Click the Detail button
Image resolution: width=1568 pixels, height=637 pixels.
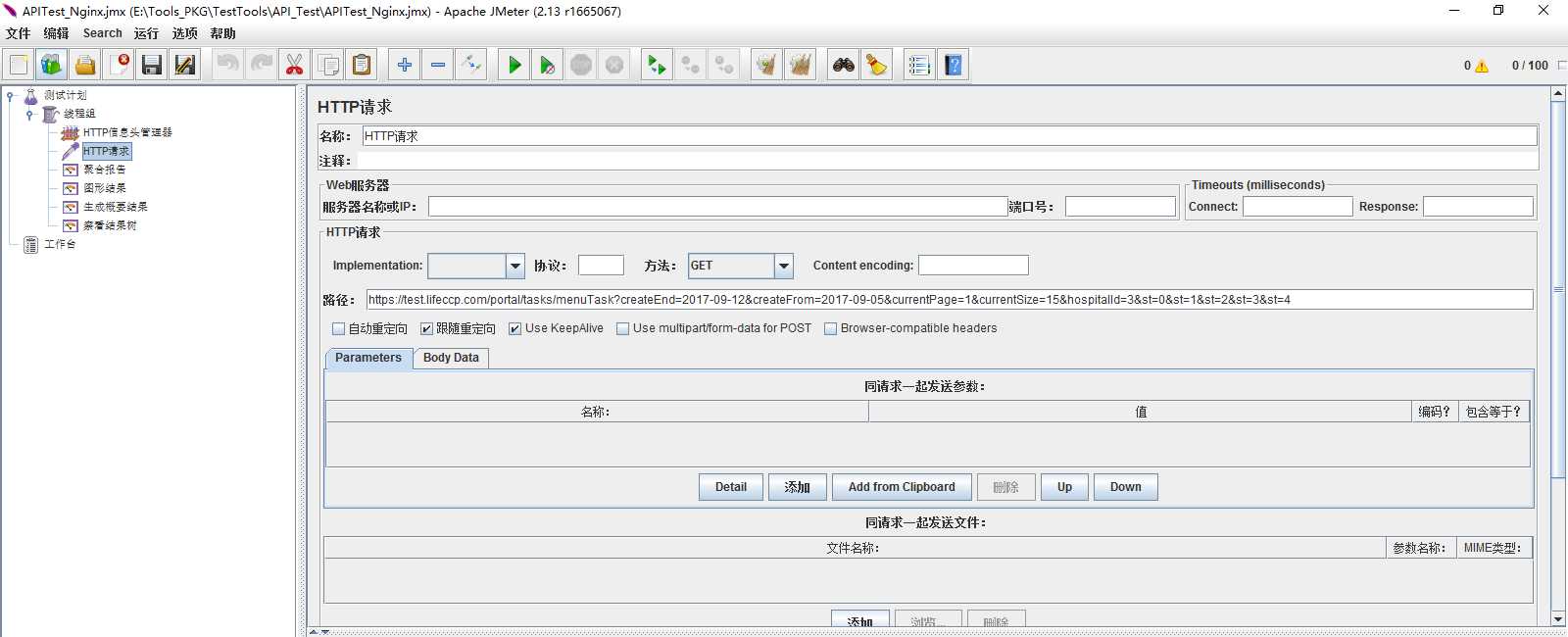click(731, 487)
